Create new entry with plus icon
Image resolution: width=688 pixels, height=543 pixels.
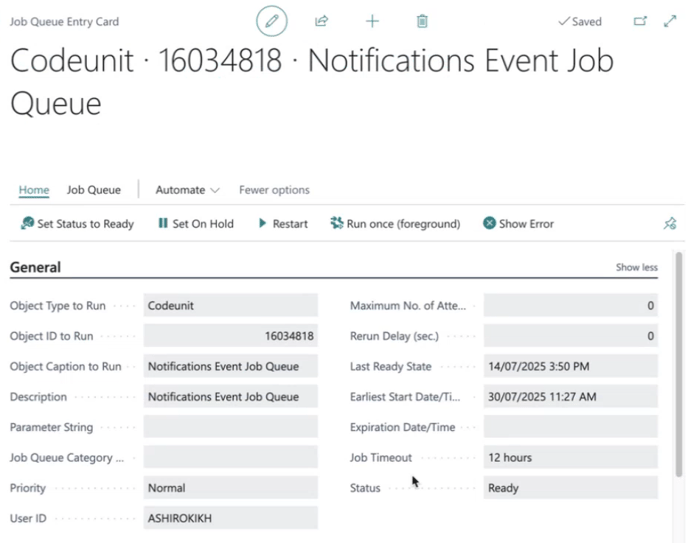pos(372,21)
